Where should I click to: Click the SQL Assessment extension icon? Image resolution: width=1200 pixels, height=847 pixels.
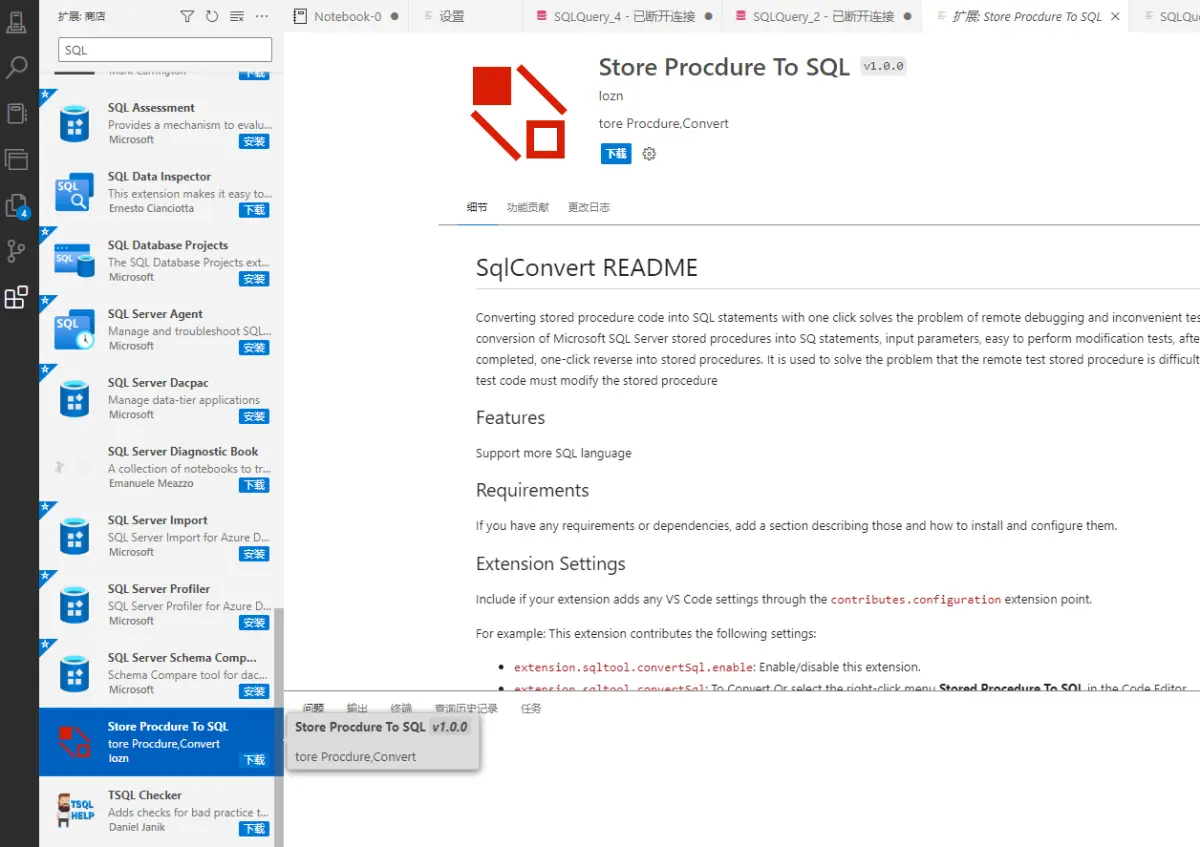[x=74, y=123]
